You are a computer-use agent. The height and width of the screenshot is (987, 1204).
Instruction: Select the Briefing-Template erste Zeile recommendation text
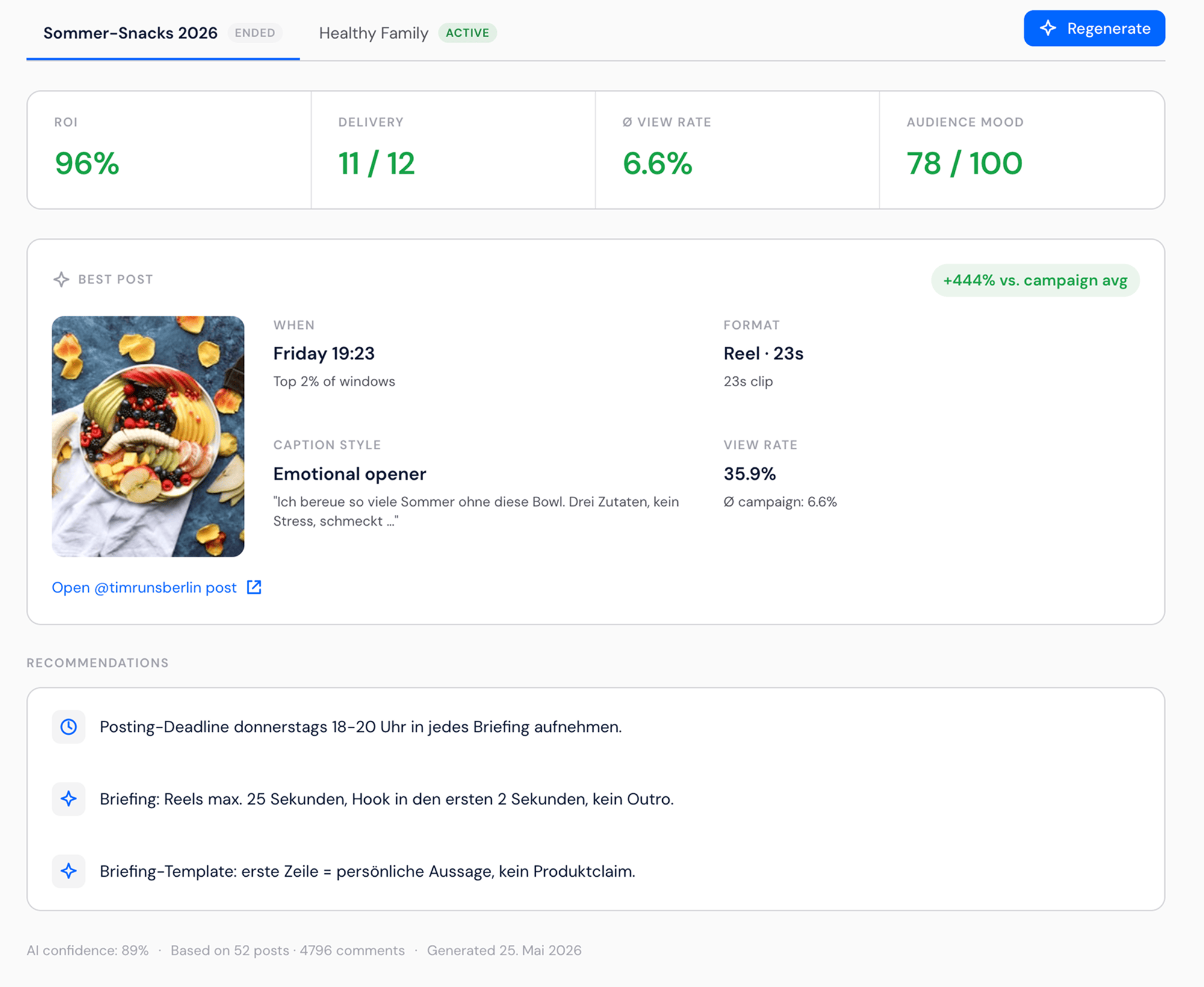pyautogui.click(x=367, y=871)
